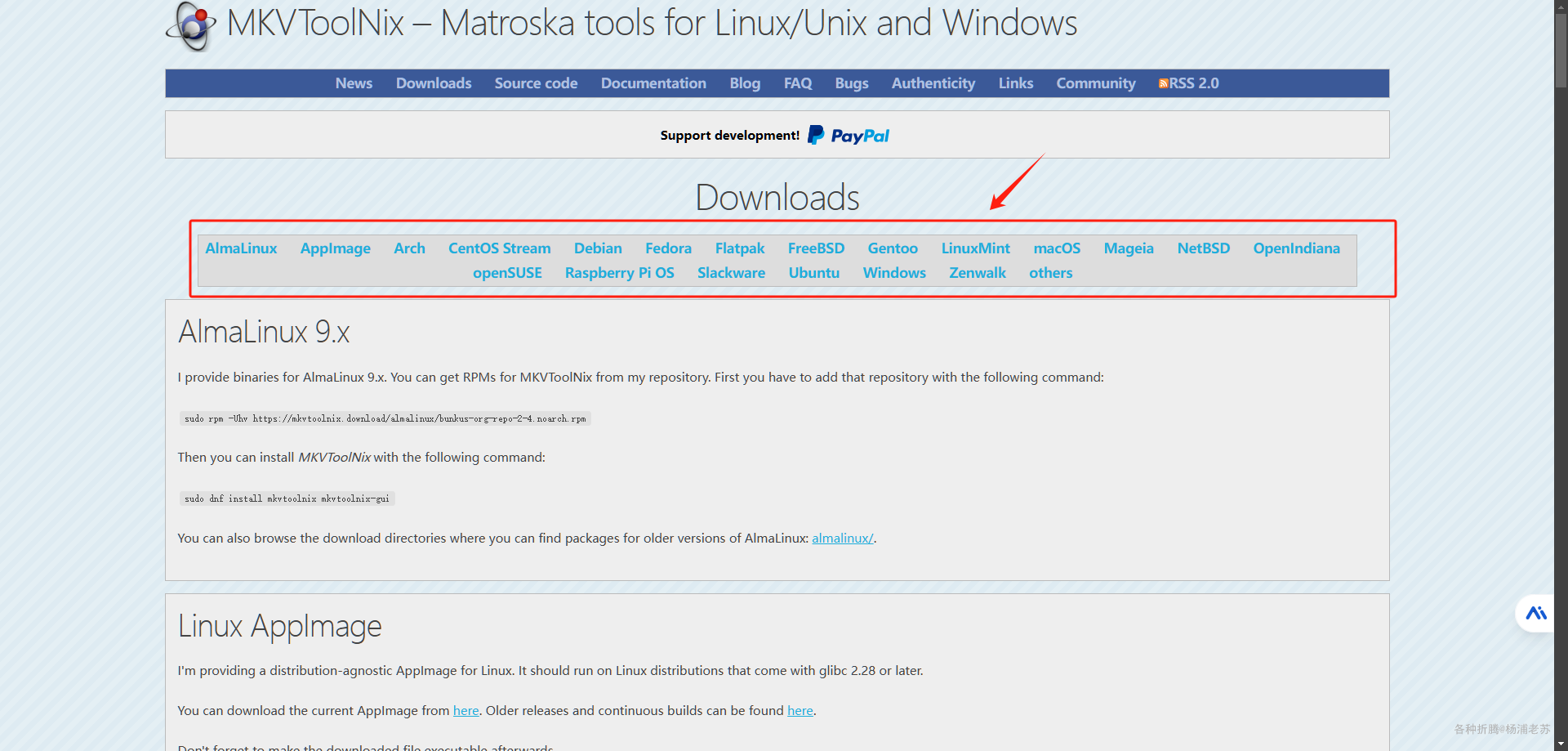The height and width of the screenshot is (751, 1568).
Task: Jump to Windows download section
Action: (x=894, y=273)
